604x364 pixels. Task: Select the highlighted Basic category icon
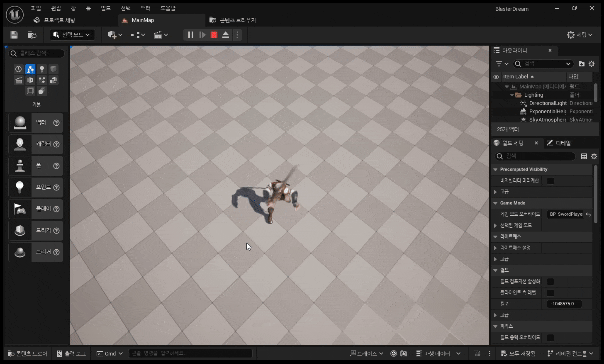tap(30, 69)
